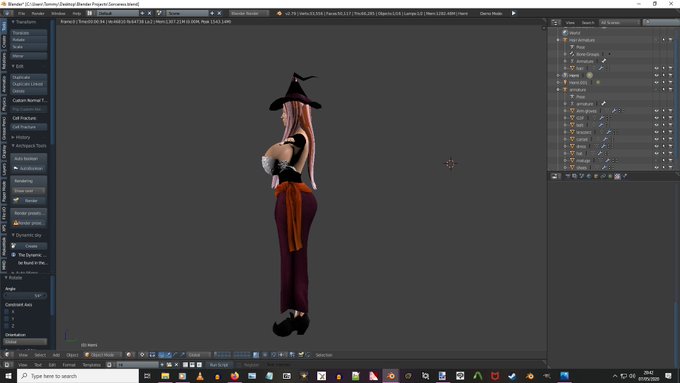Add a new screen layout with plus icon
The height and width of the screenshot is (383, 680).
click(x=142, y=13)
